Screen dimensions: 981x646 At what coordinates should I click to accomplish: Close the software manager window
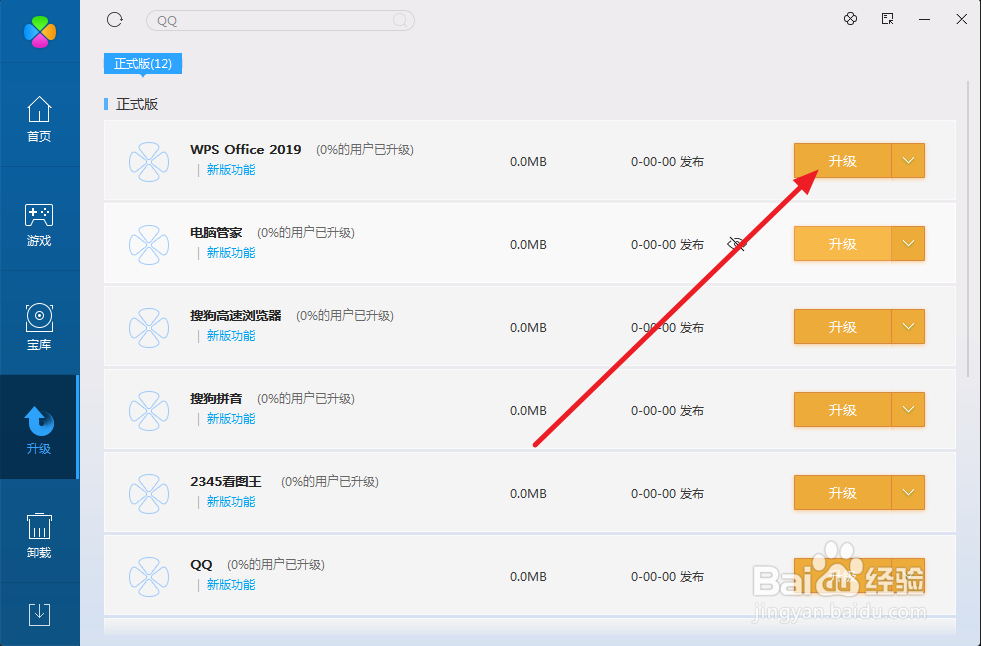[x=962, y=19]
